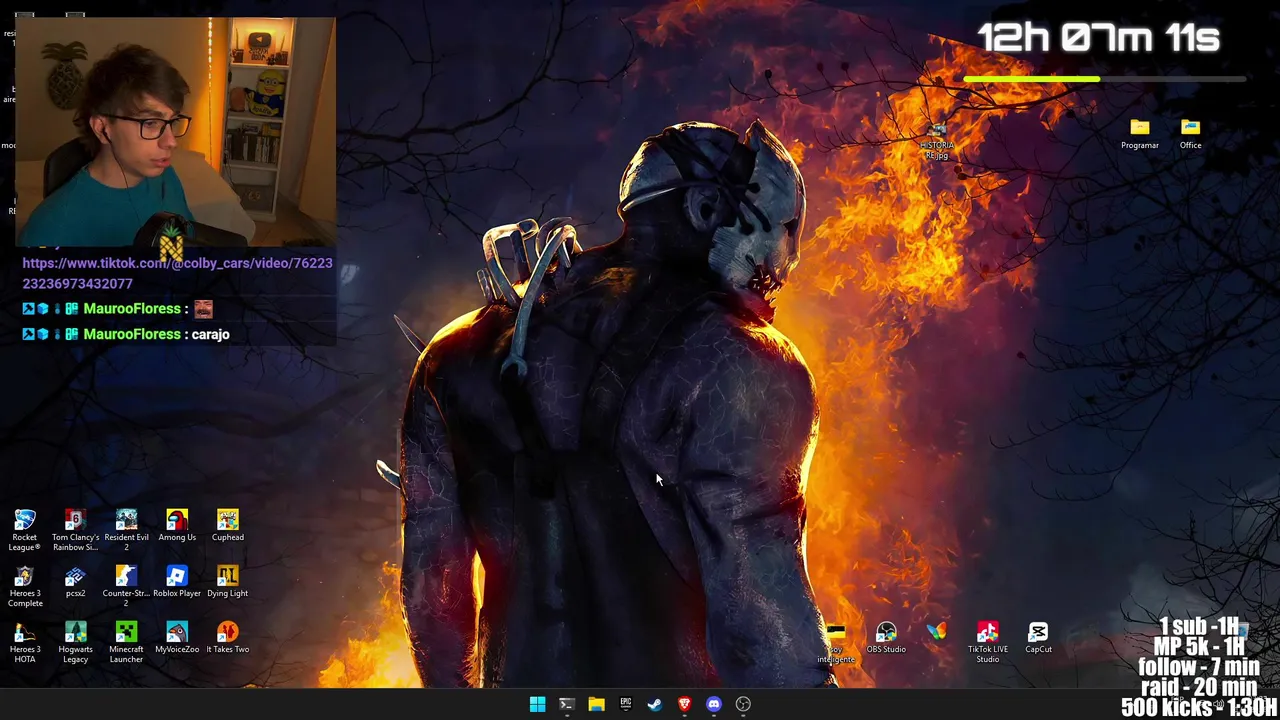The image size is (1280, 720).
Task: Select the Resident Evil 2 desktop icon
Action: coord(126,529)
